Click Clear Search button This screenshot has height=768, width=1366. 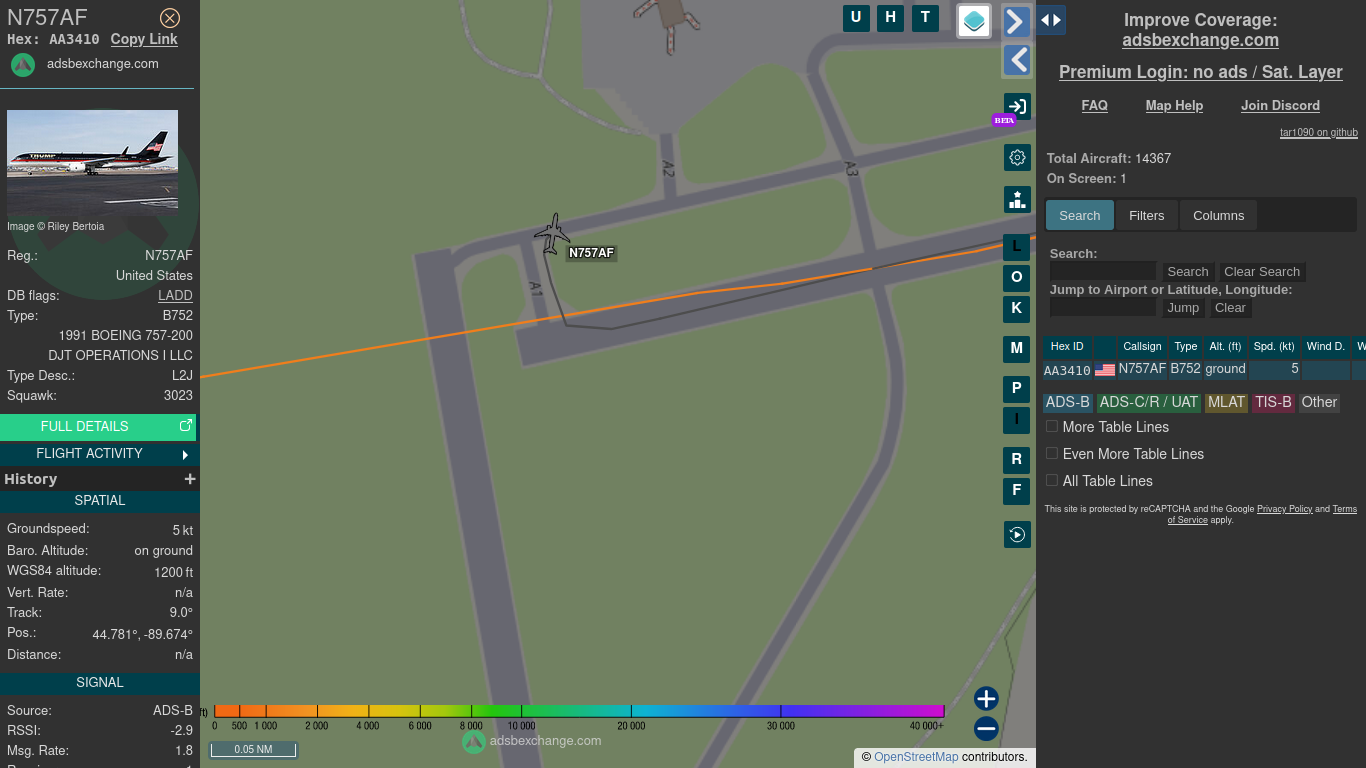coord(1262,271)
